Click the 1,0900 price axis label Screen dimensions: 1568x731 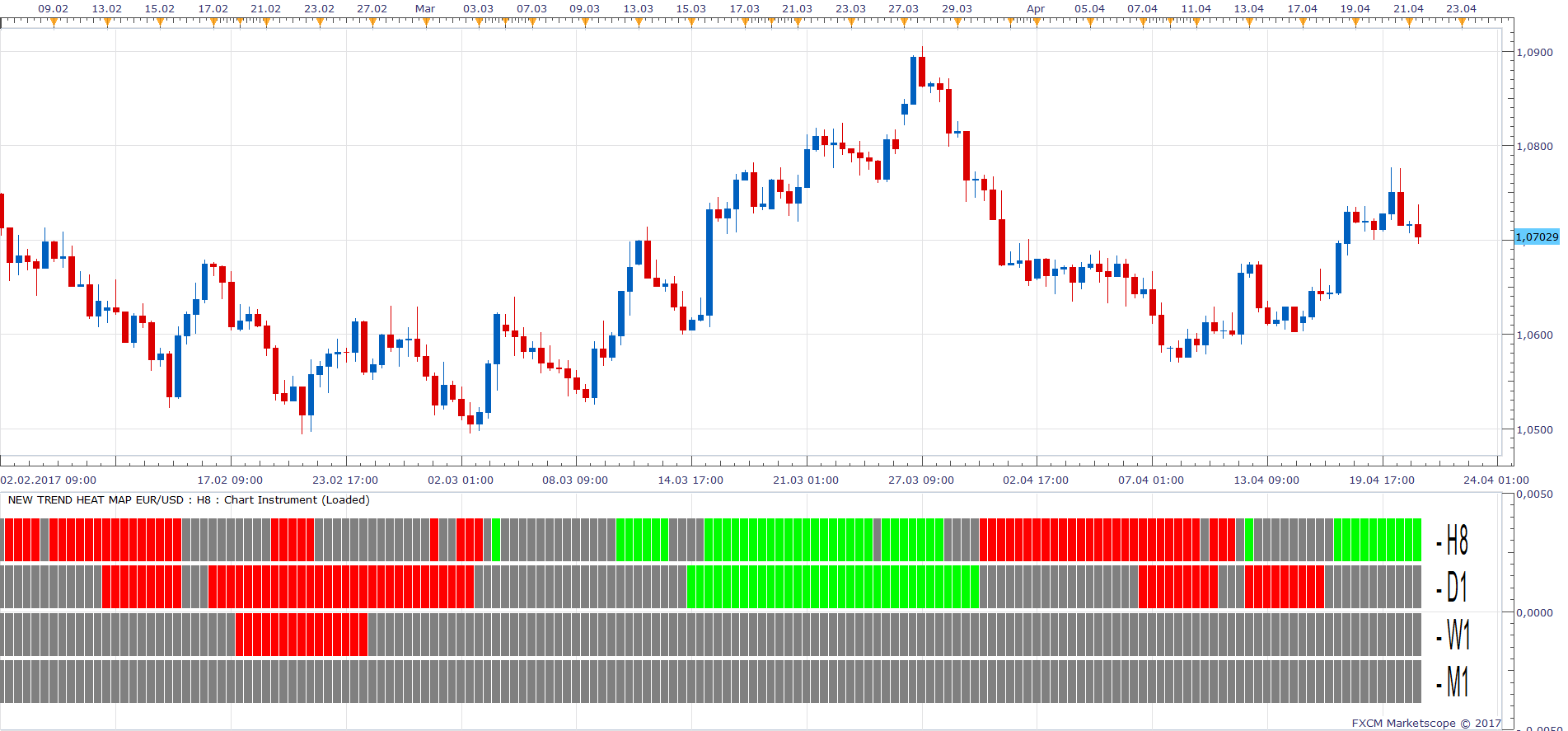tap(1534, 52)
